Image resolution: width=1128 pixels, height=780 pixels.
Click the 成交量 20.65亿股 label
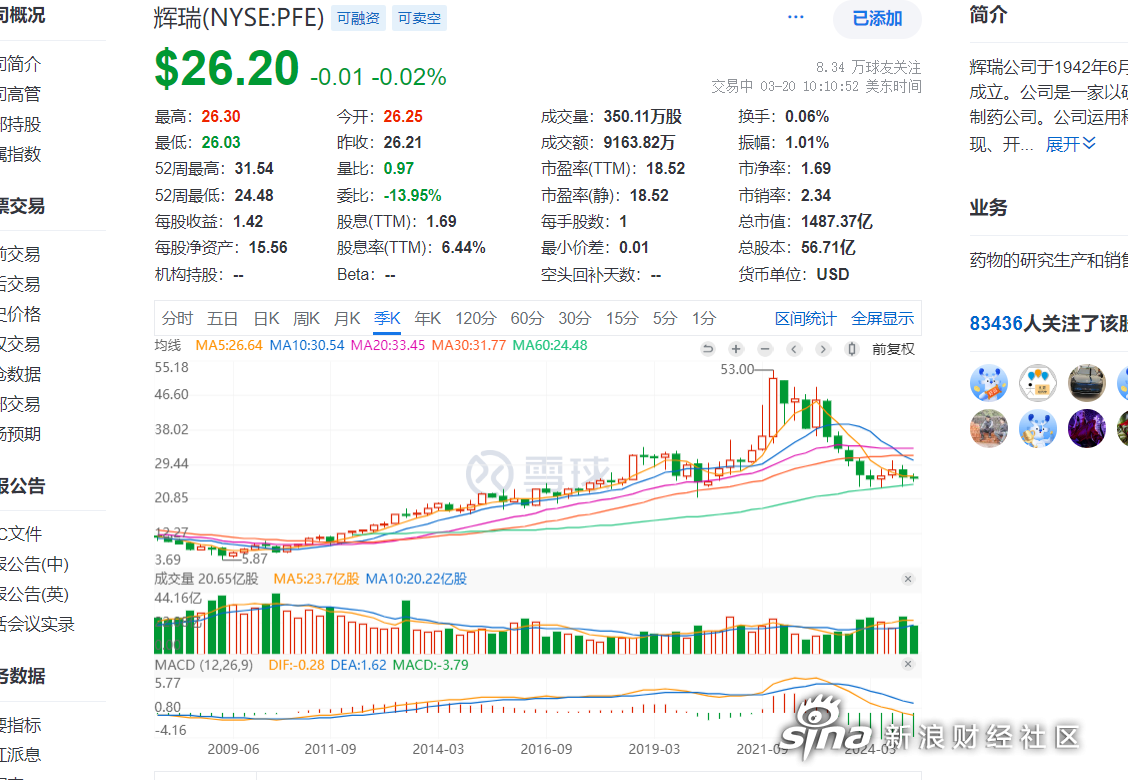click(x=206, y=579)
